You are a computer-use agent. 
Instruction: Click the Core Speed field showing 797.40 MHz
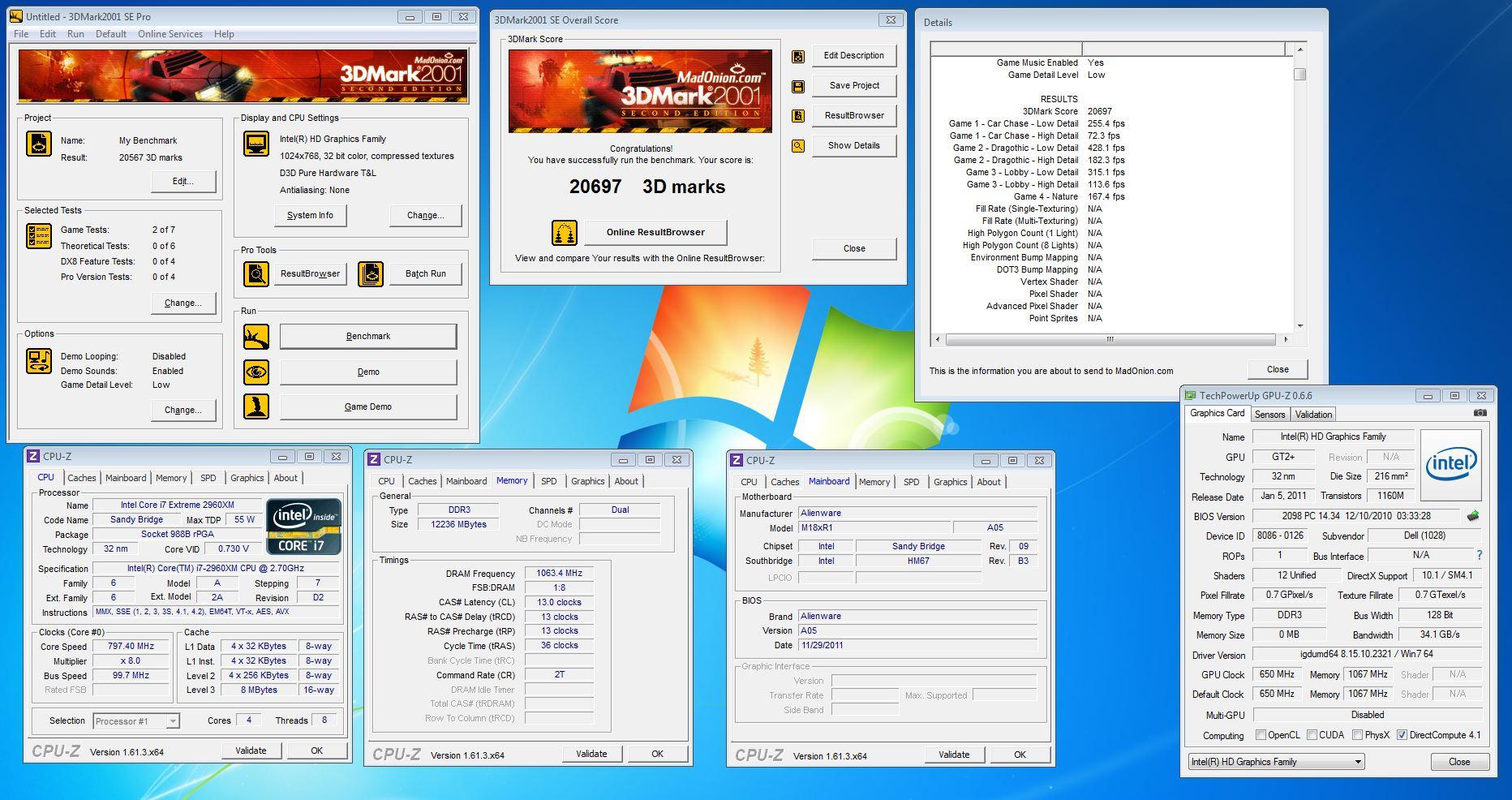(x=130, y=647)
